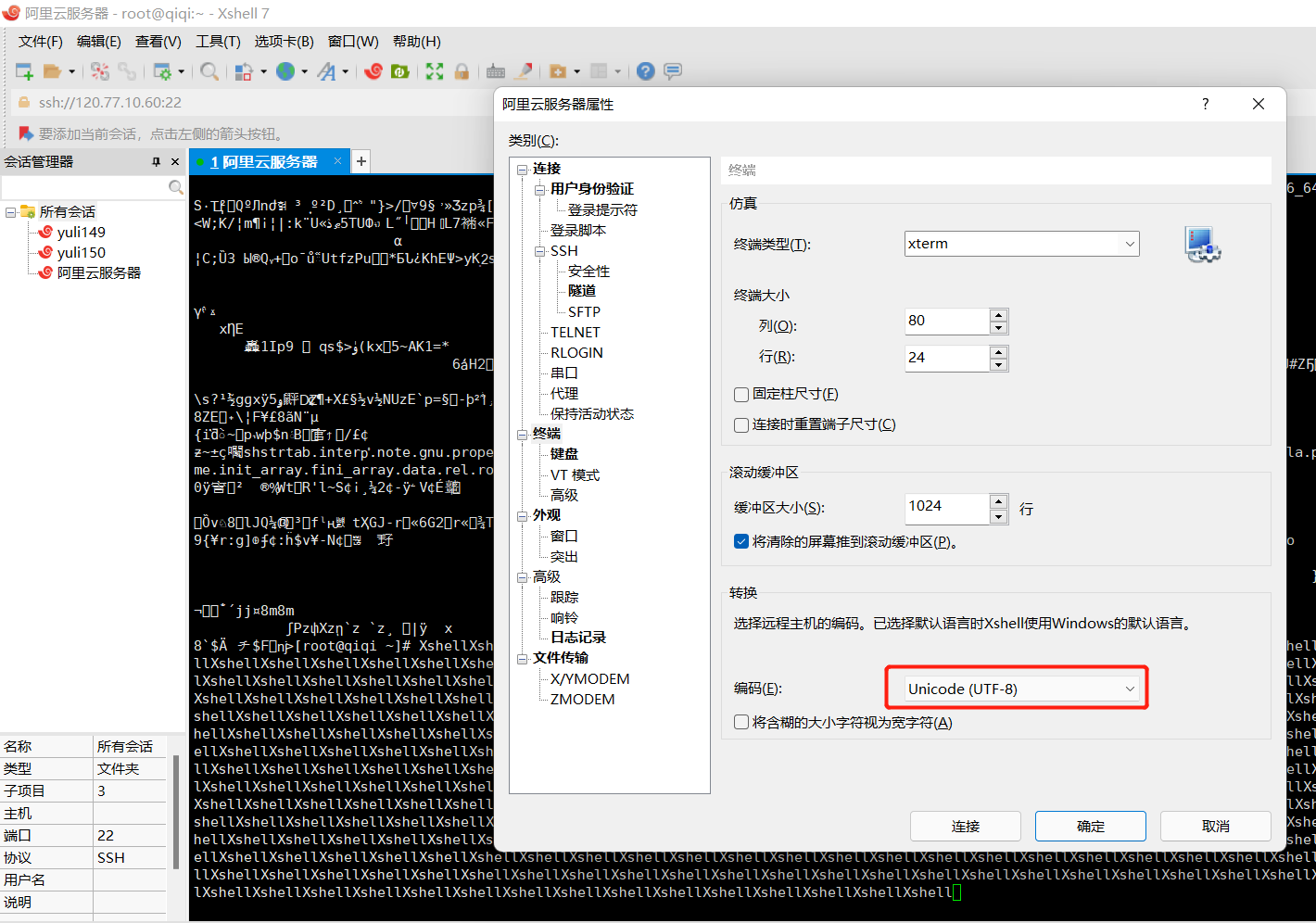1316x923 pixels.
Task: Increase the 列 column count spinner
Action: [x=998, y=315]
